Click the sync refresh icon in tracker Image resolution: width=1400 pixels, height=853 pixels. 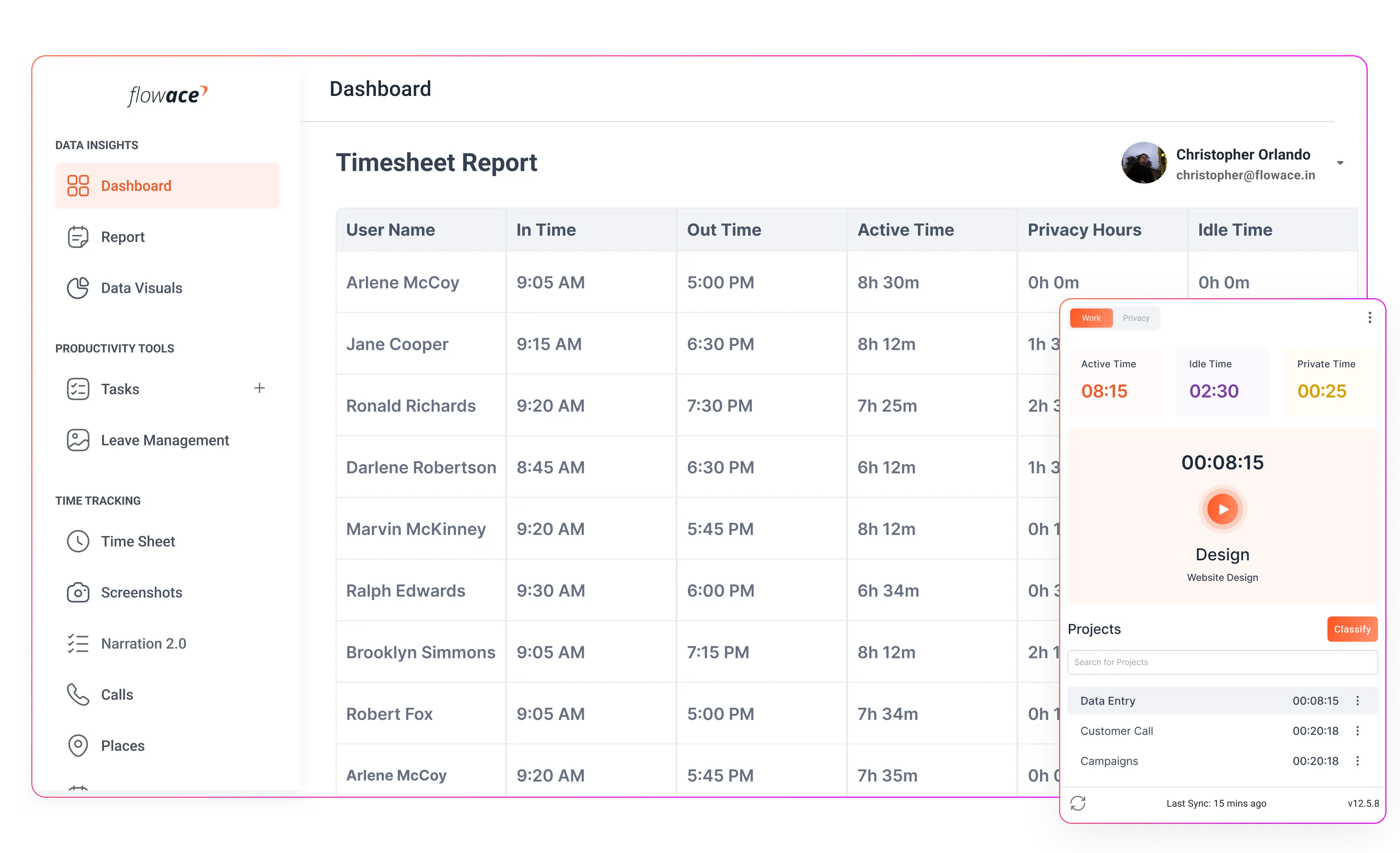tap(1078, 803)
